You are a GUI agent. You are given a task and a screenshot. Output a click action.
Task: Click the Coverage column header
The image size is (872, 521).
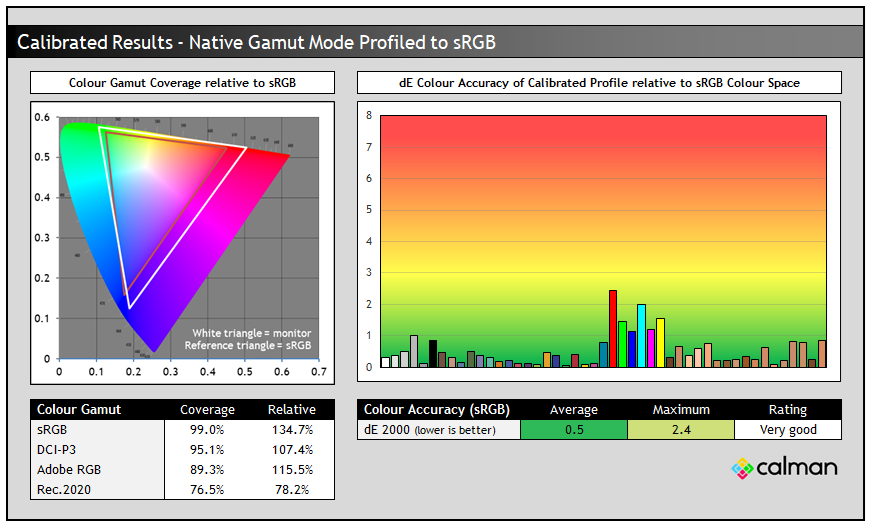[207, 409]
